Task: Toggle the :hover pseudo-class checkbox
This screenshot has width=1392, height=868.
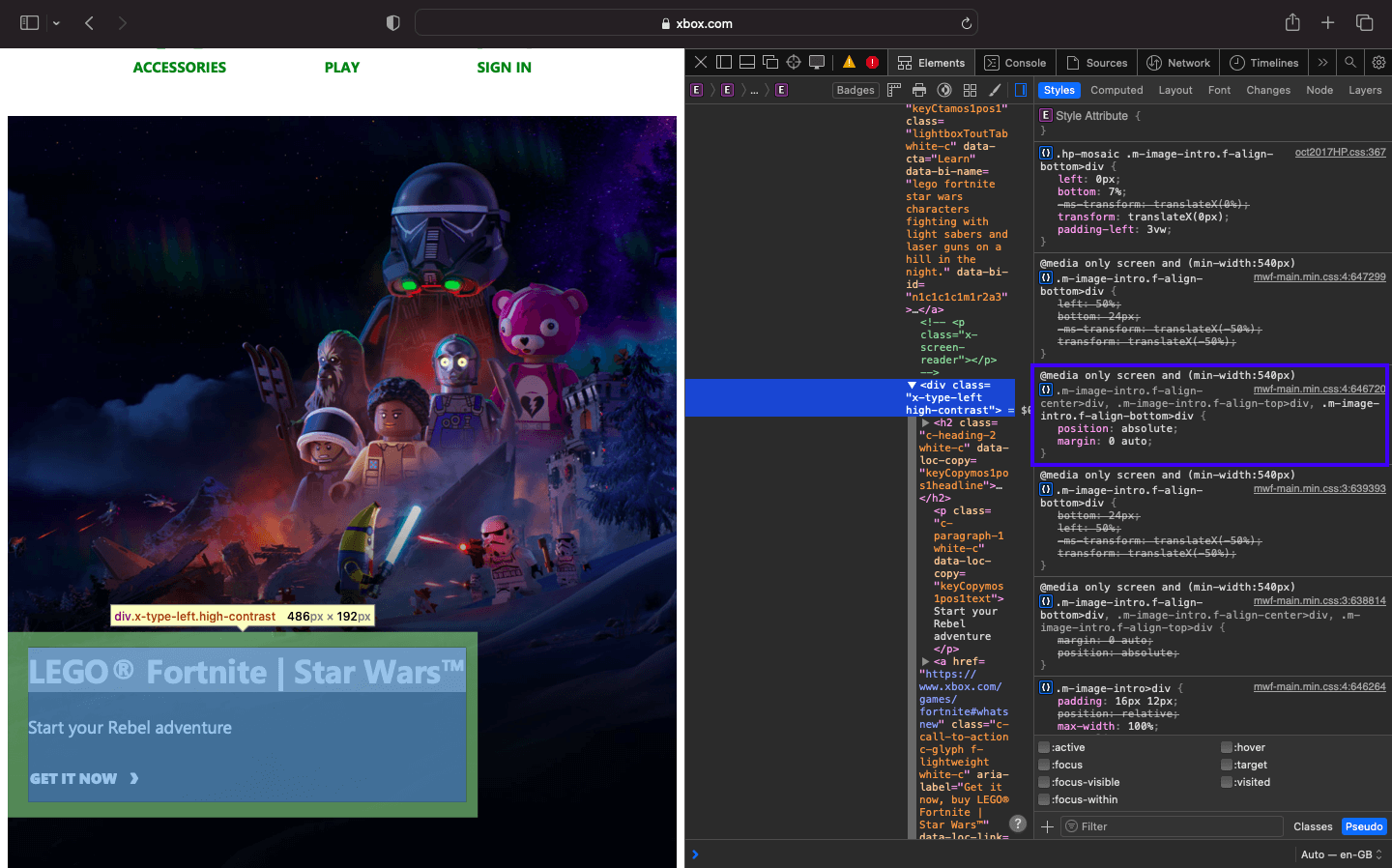Action: (1227, 747)
